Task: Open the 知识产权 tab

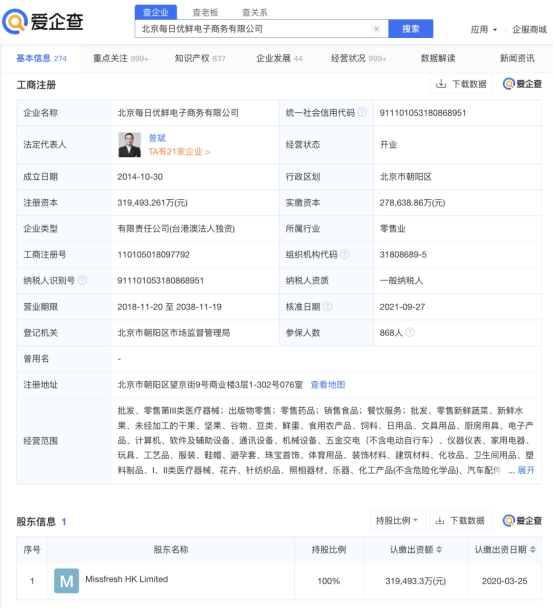Action: pos(200,58)
